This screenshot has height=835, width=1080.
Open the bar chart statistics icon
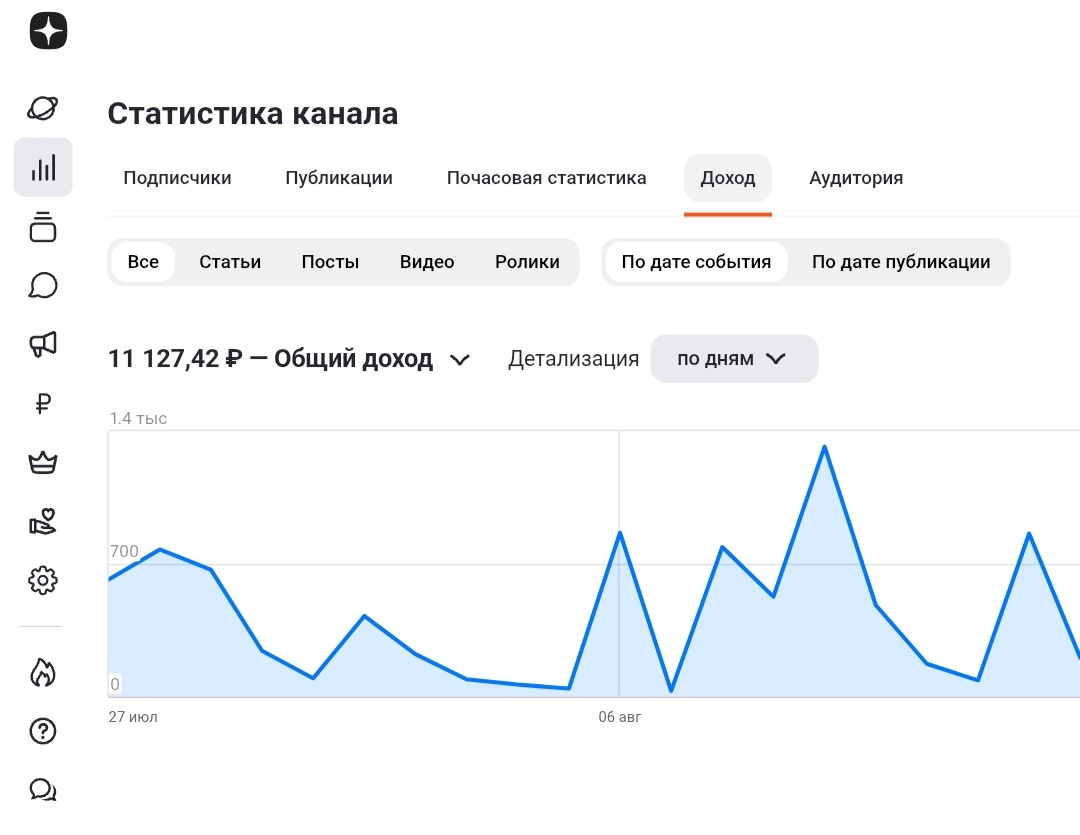[x=43, y=167]
